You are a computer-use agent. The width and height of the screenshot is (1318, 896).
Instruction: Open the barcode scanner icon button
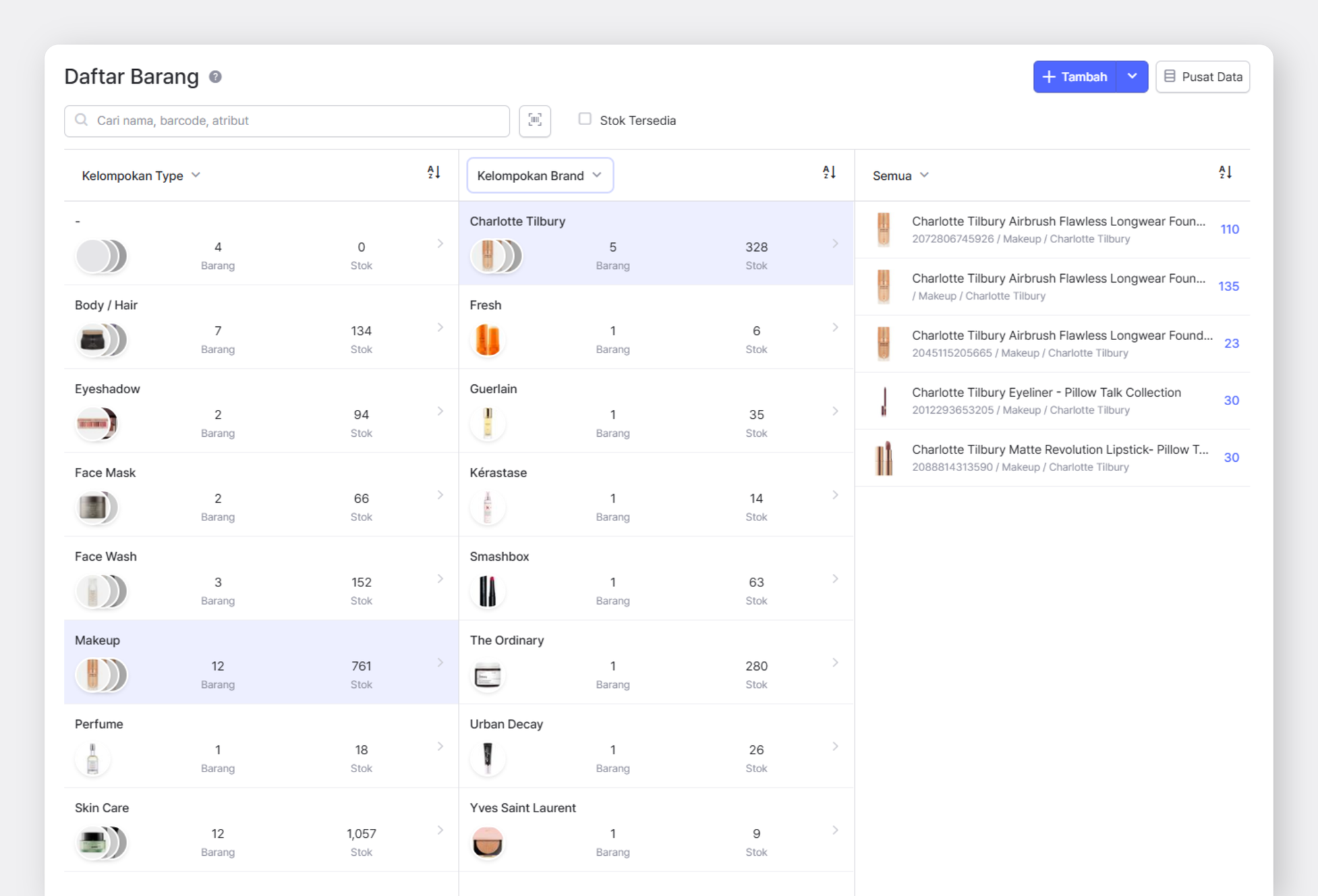click(535, 121)
